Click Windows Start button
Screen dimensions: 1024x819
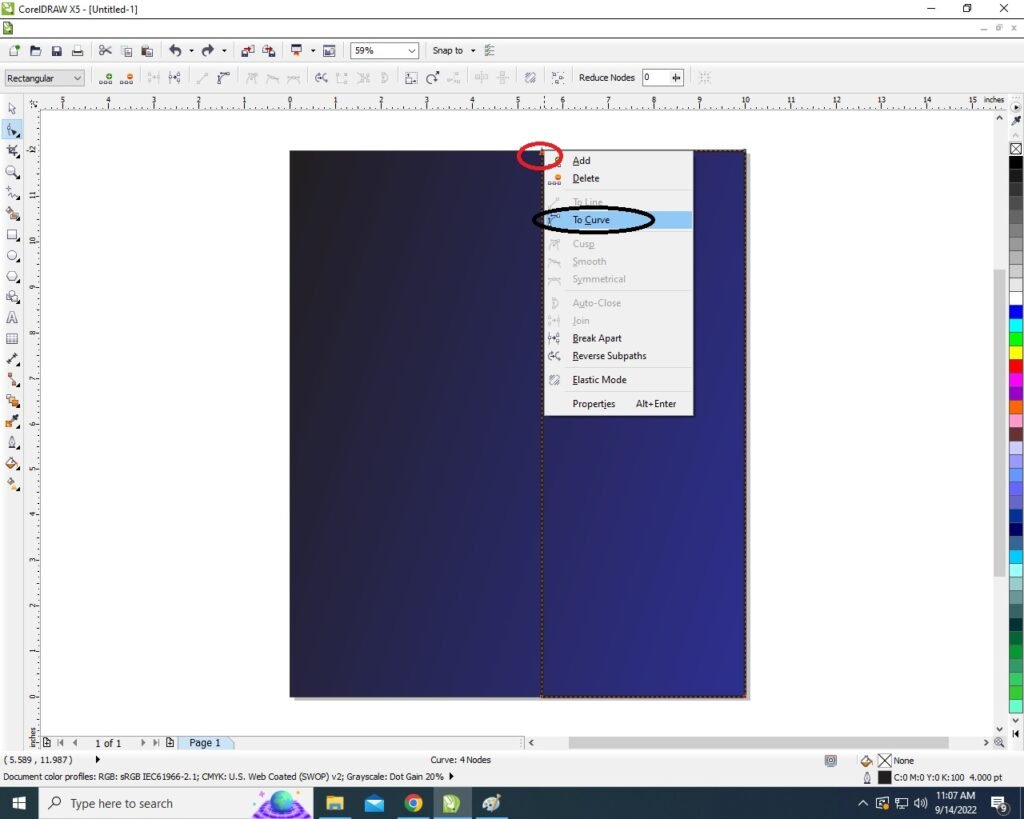click(x=19, y=803)
